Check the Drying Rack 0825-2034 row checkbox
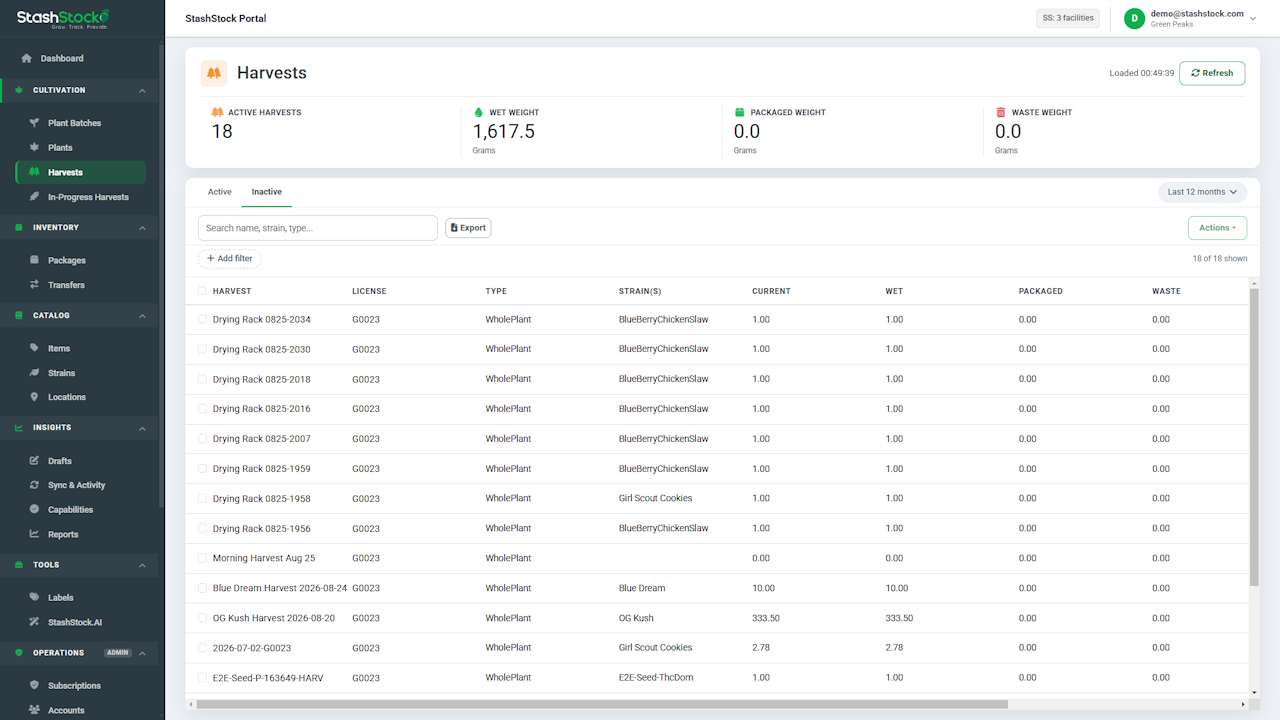Viewport: 1280px width, 720px height. (x=202, y=320)
